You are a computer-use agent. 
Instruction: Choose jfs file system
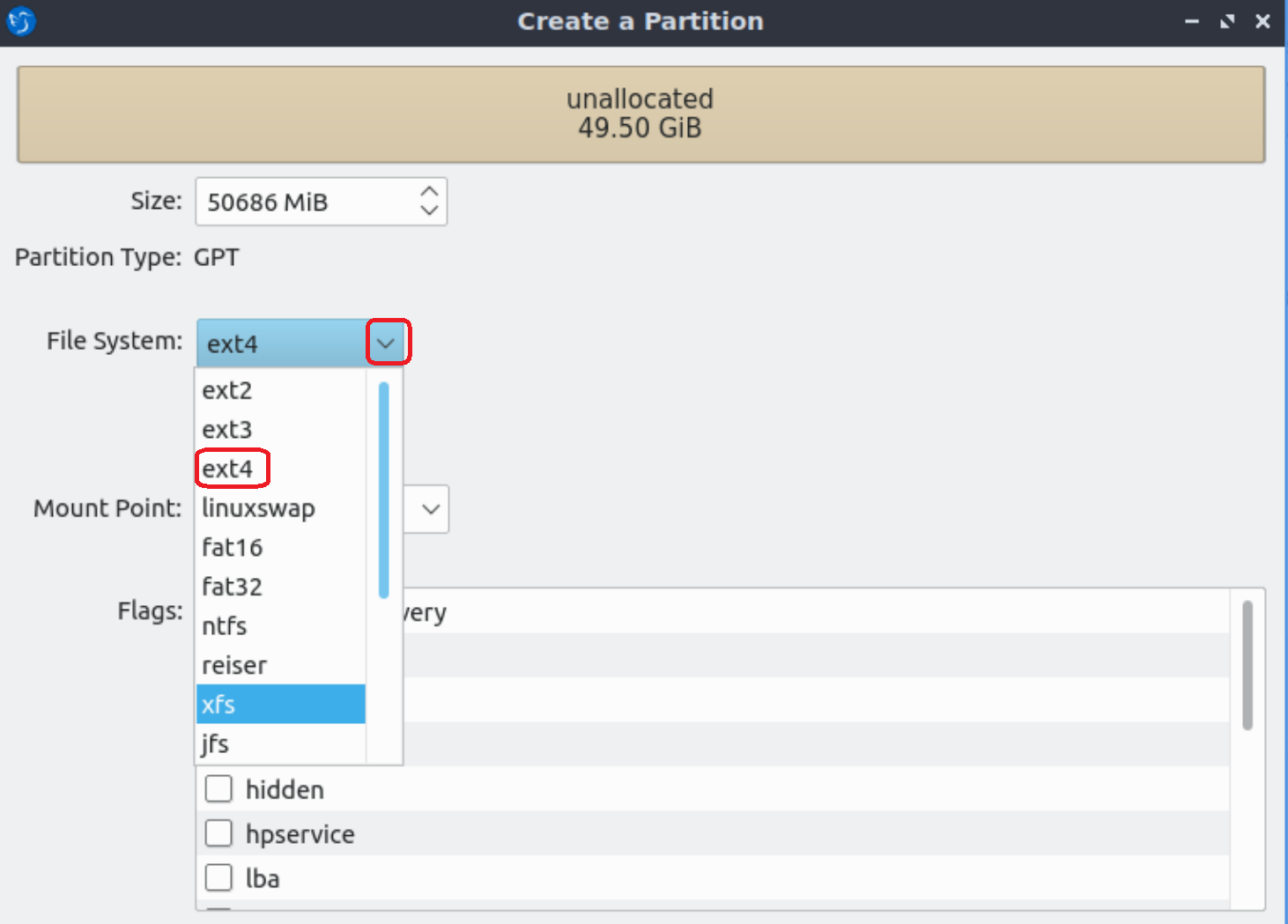[216, 744]
